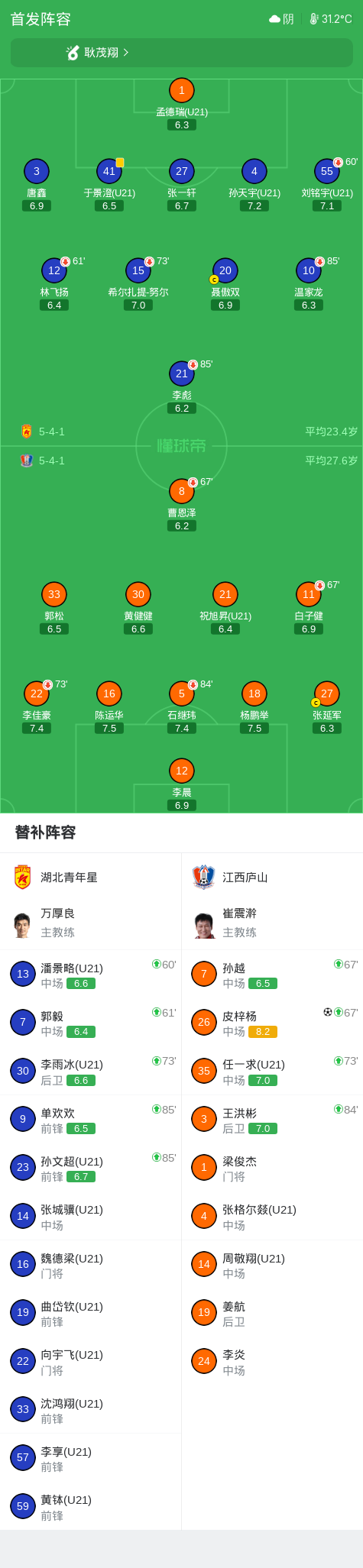
Task: Tap player 41 于景澄 jersey icon
Action: pyautogui.click(x=109, y=172)
